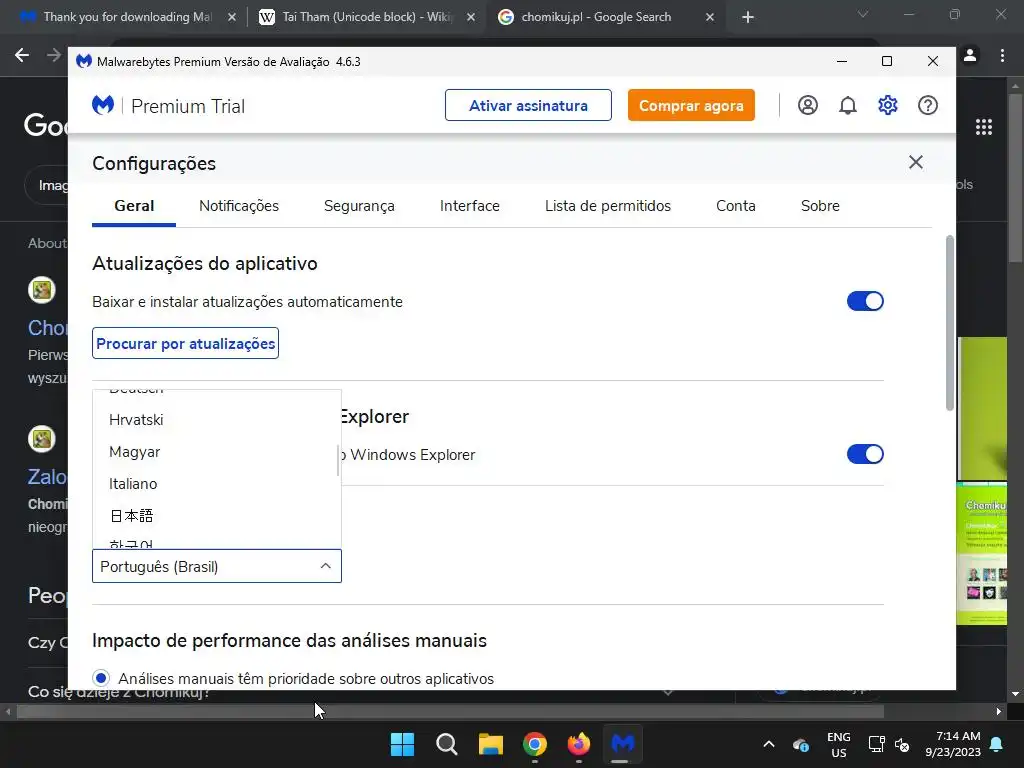
Task: Click the Malwarebytes logo beside Premium Trial
Action: [x=103, y=105]
